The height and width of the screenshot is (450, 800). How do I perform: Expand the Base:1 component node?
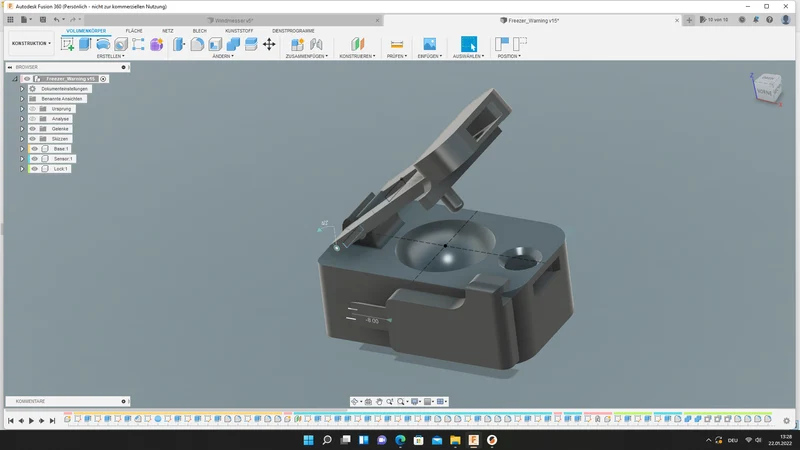[22, 148]
